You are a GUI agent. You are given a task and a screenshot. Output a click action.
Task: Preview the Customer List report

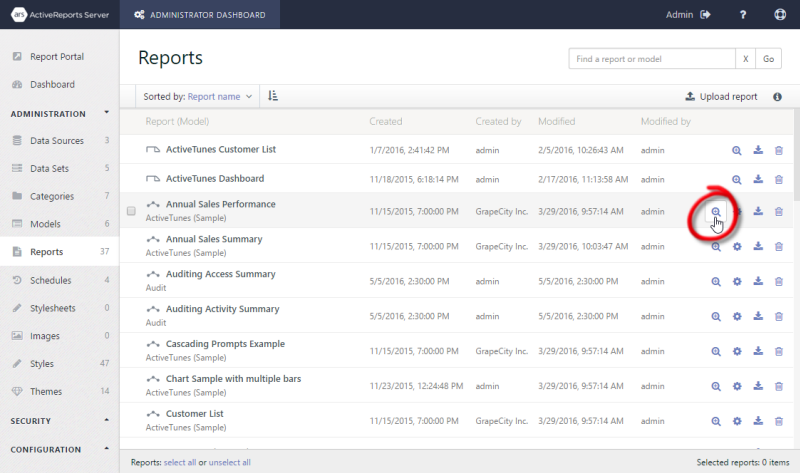tap(716, 421)
